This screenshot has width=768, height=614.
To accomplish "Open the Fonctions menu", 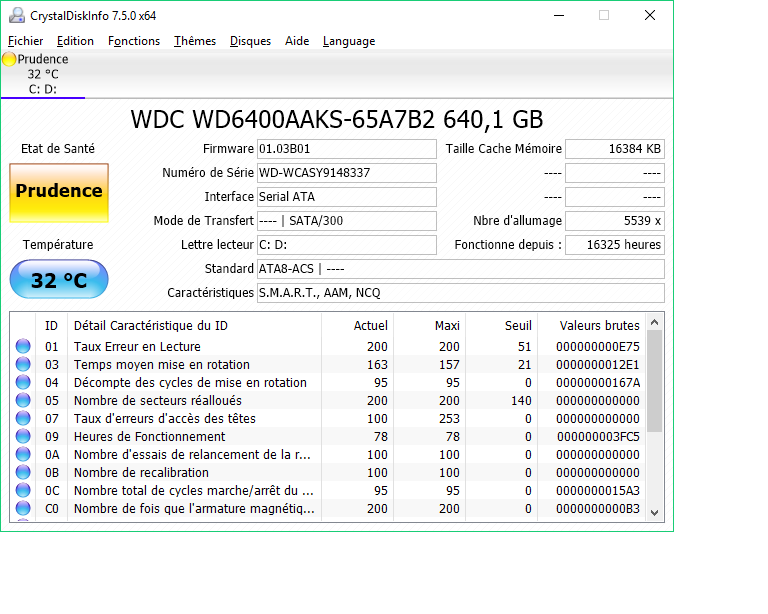I will point(134,41).
